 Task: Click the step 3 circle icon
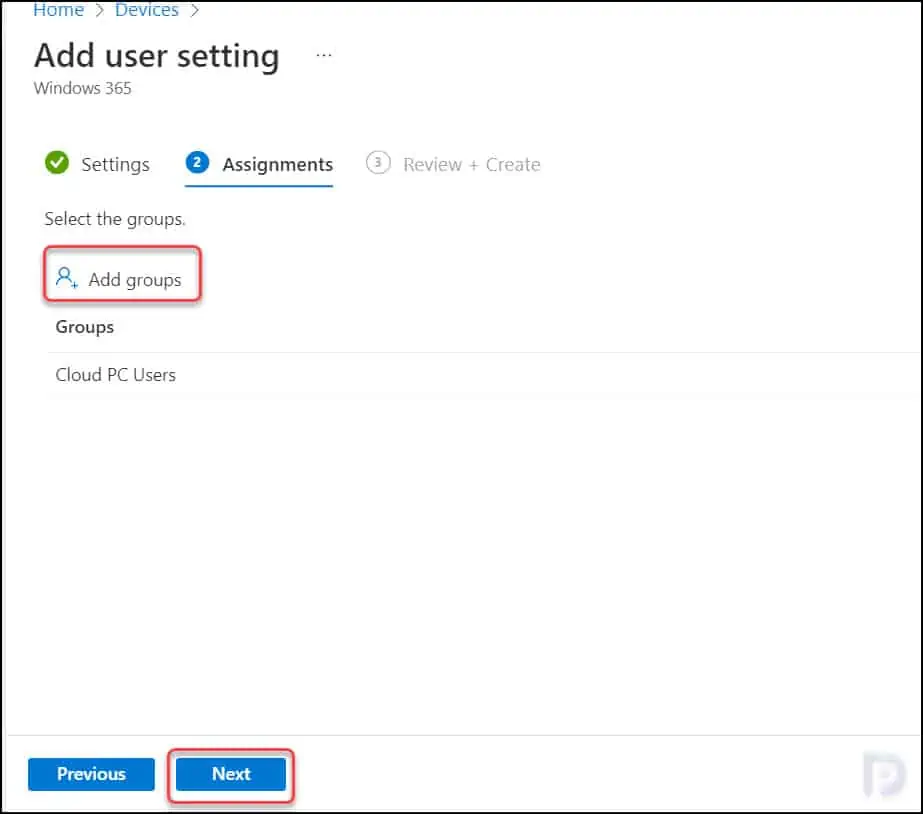tap(378, 162)
